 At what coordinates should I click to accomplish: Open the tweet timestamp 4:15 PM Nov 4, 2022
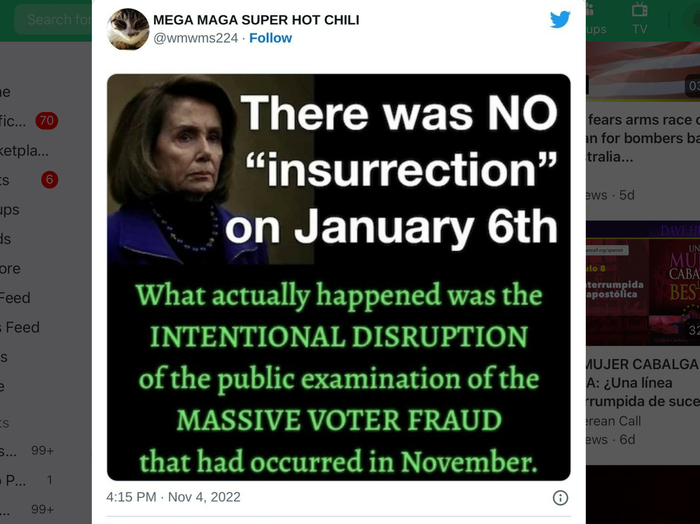[x=173, y=497]
